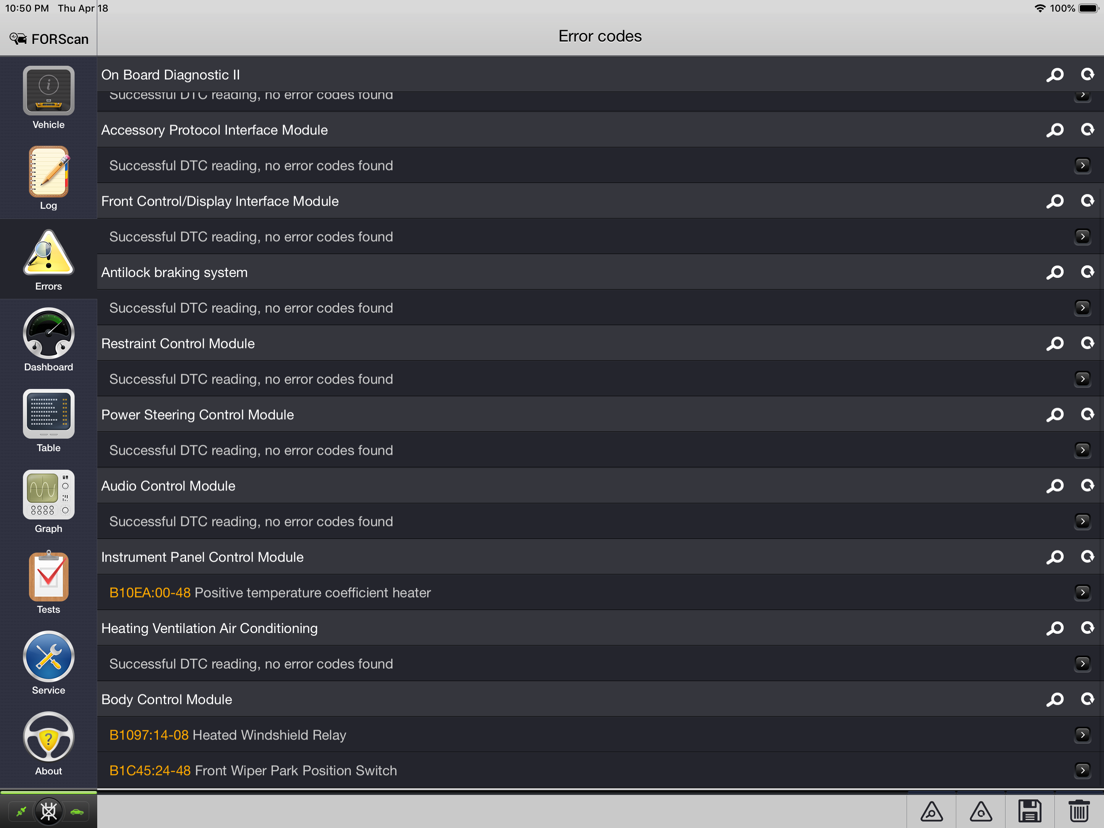The height and width of the screenshot is (828, 1104).
Task: Search Accessory Protocol Interface Module
Action: pos(1055,130)
